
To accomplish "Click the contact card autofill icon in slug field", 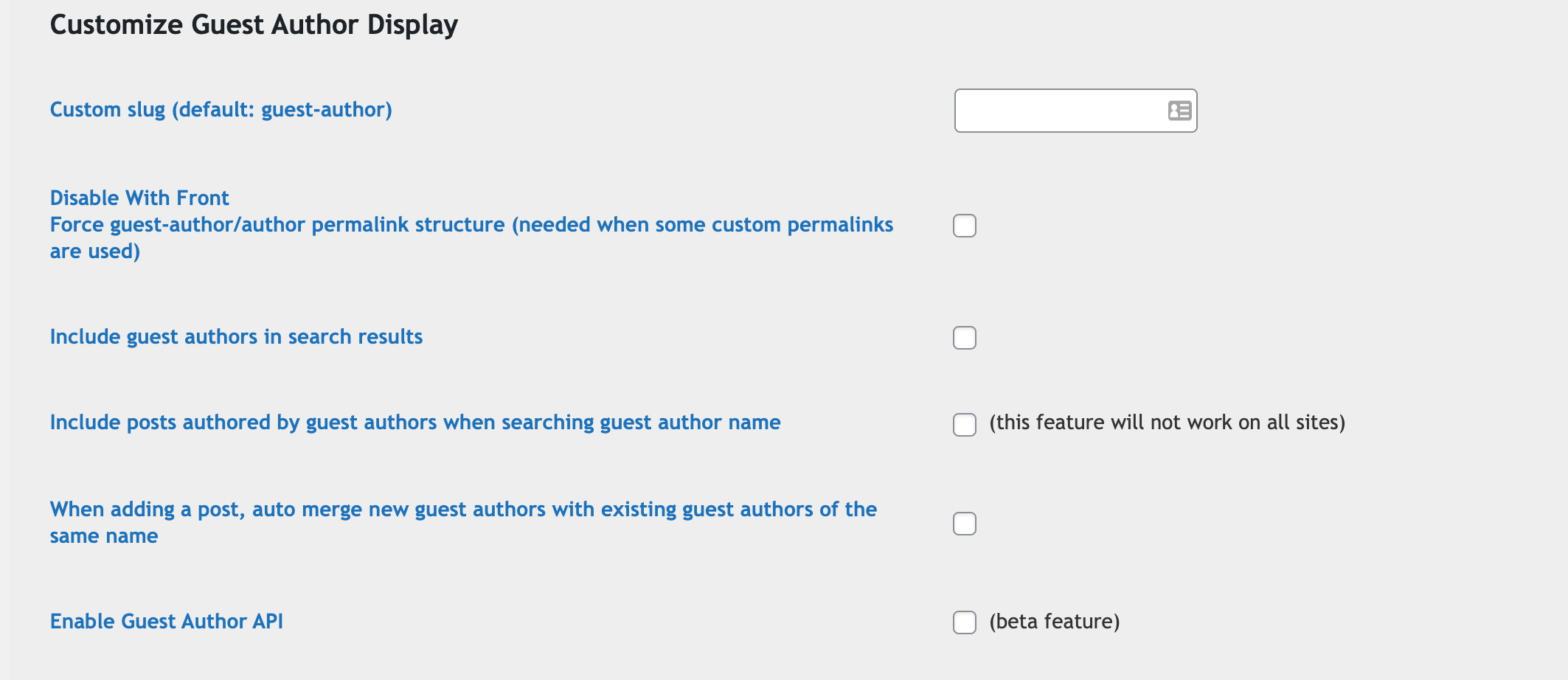I will tap(1179, 111).
